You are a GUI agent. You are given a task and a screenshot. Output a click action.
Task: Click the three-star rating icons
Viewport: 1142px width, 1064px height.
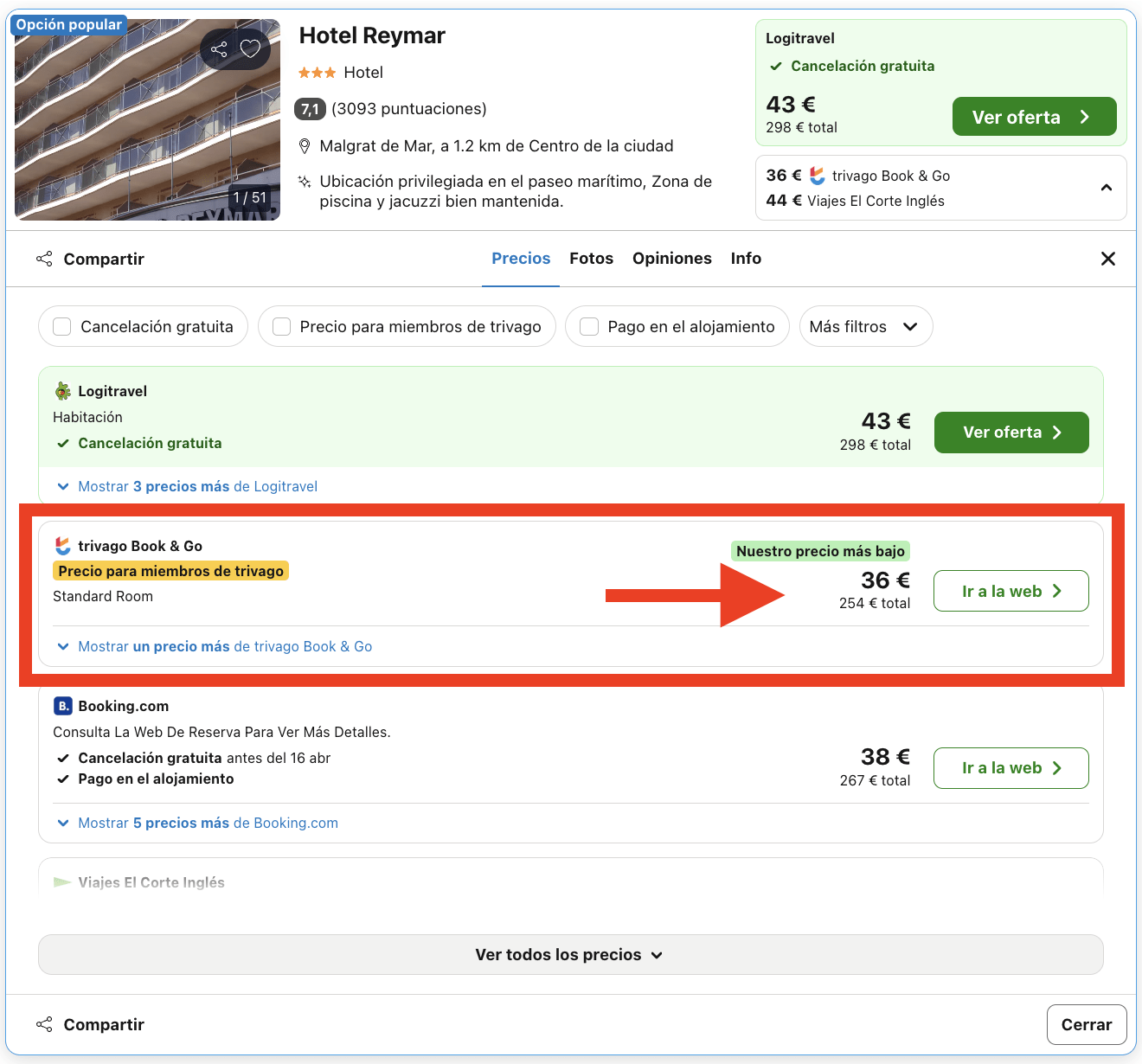click(x=317, y=73)
